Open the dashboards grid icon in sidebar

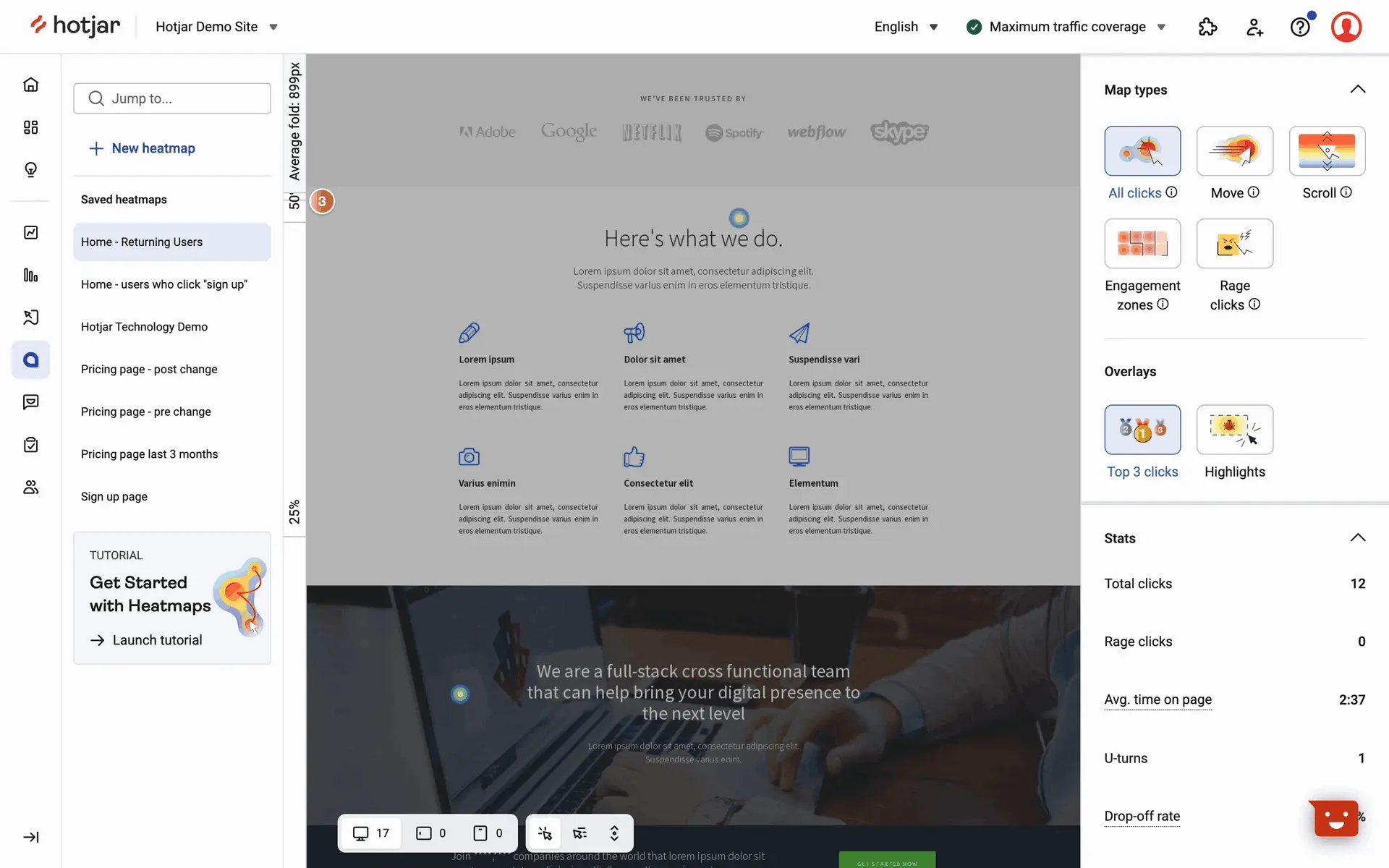30,127
